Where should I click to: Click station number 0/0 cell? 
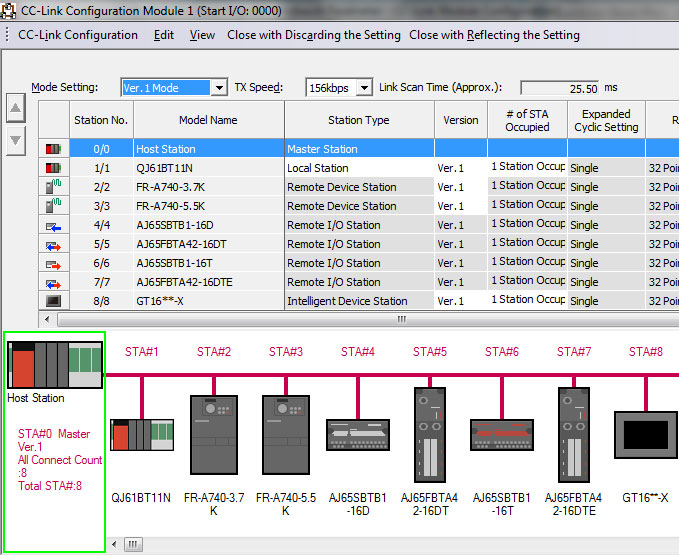(x=101, y=149)
